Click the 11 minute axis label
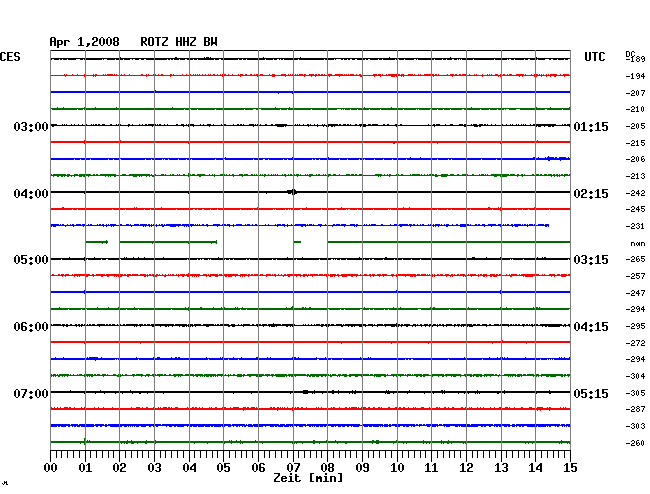 (431, 468)
